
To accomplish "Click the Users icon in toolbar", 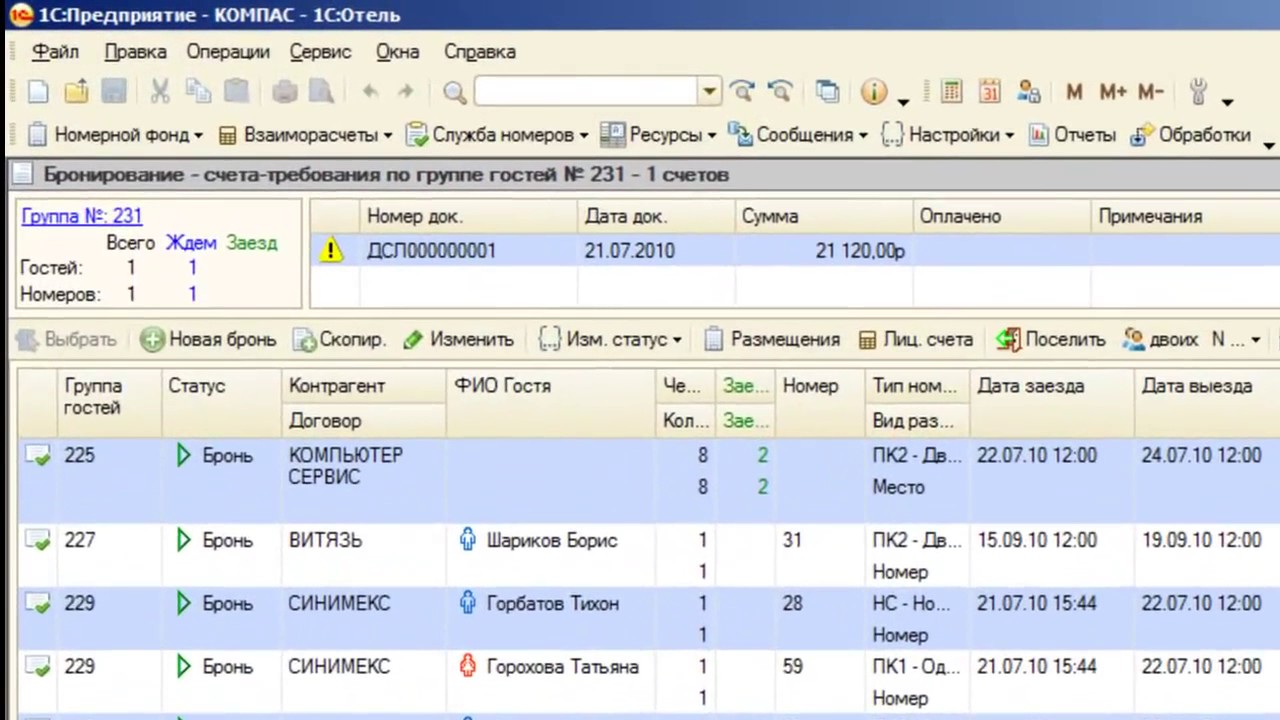I will (x=1028, y=92).
